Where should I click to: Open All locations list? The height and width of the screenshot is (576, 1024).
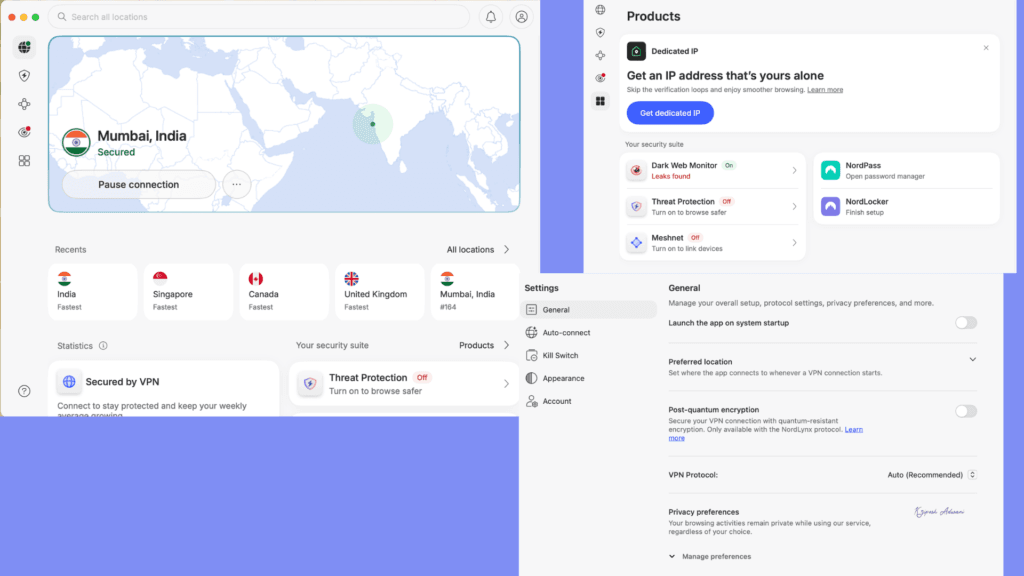pyautogui.click(x=478, y=249)
